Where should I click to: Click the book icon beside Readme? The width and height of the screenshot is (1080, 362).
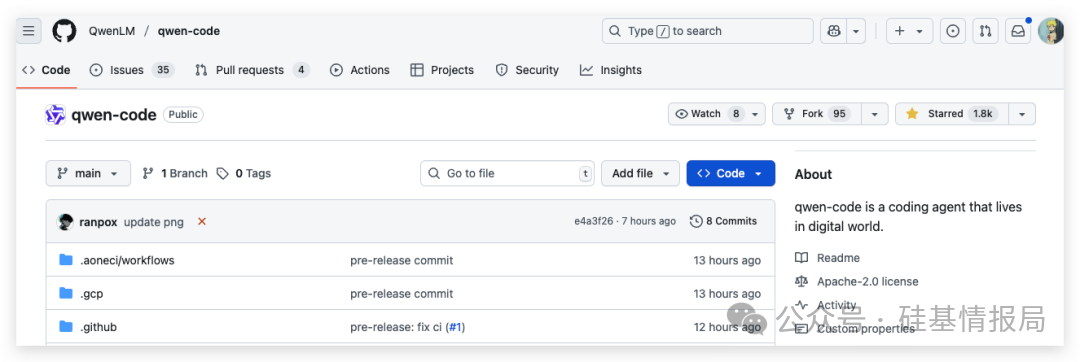tap(801, 258)
